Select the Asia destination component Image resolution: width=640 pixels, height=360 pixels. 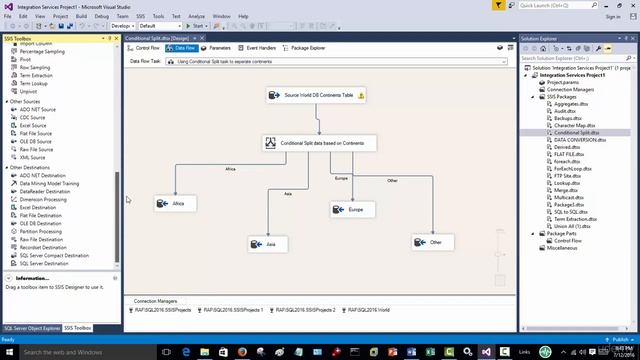268,244
